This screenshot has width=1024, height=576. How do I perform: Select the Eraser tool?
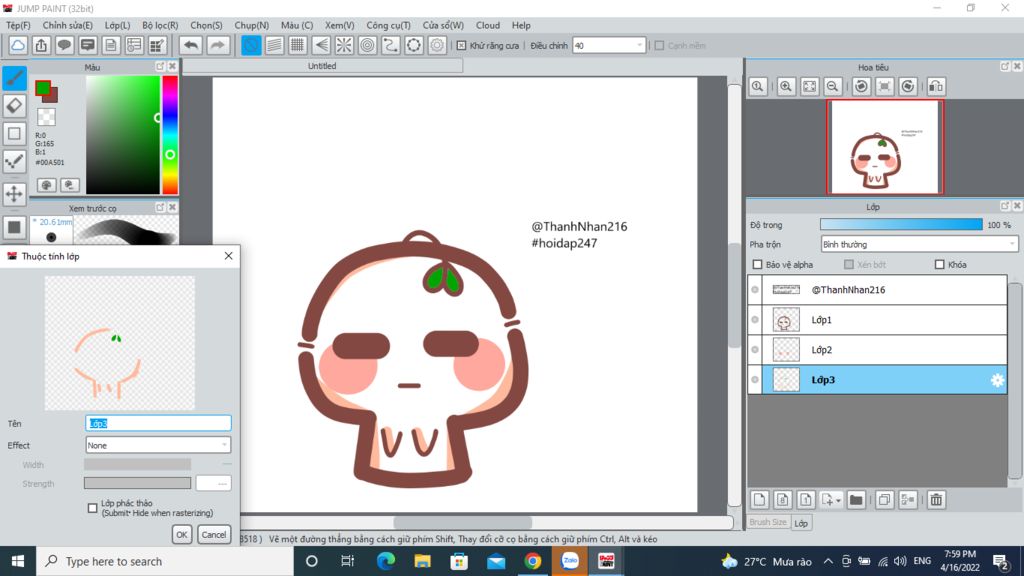[14, 106]
